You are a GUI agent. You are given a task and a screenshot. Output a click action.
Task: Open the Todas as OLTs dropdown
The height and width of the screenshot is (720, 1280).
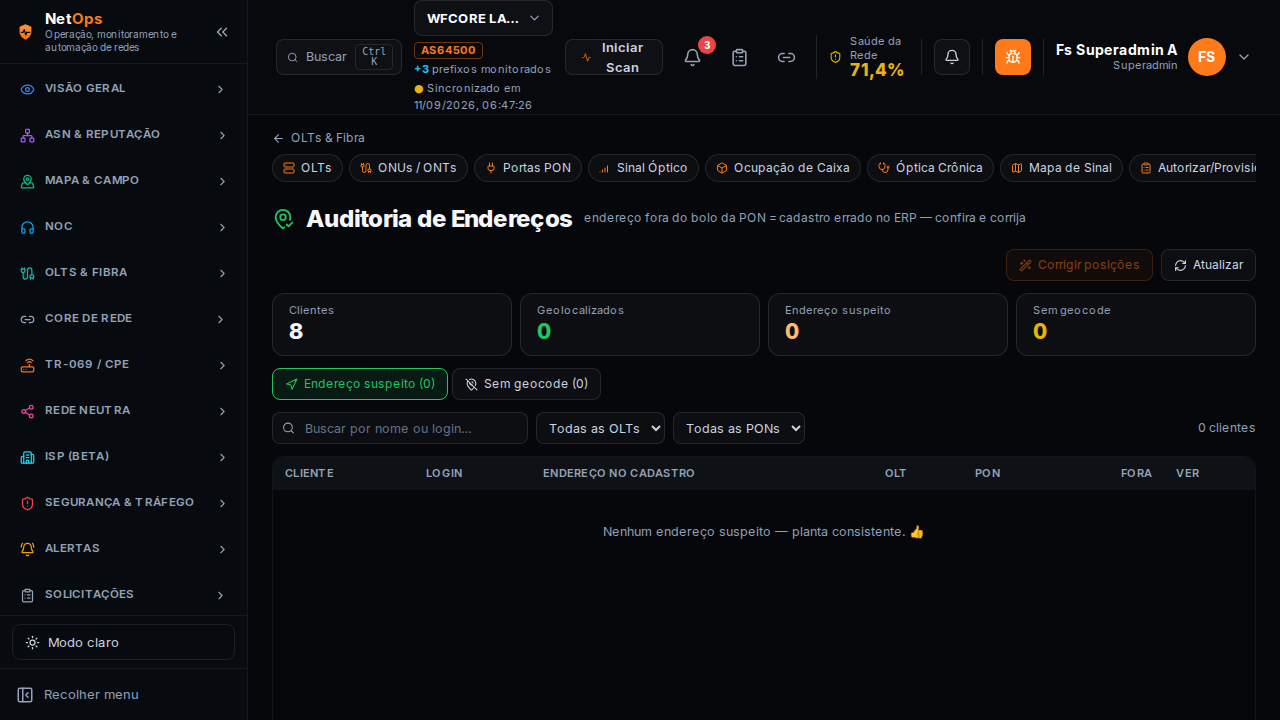(601, 428)
